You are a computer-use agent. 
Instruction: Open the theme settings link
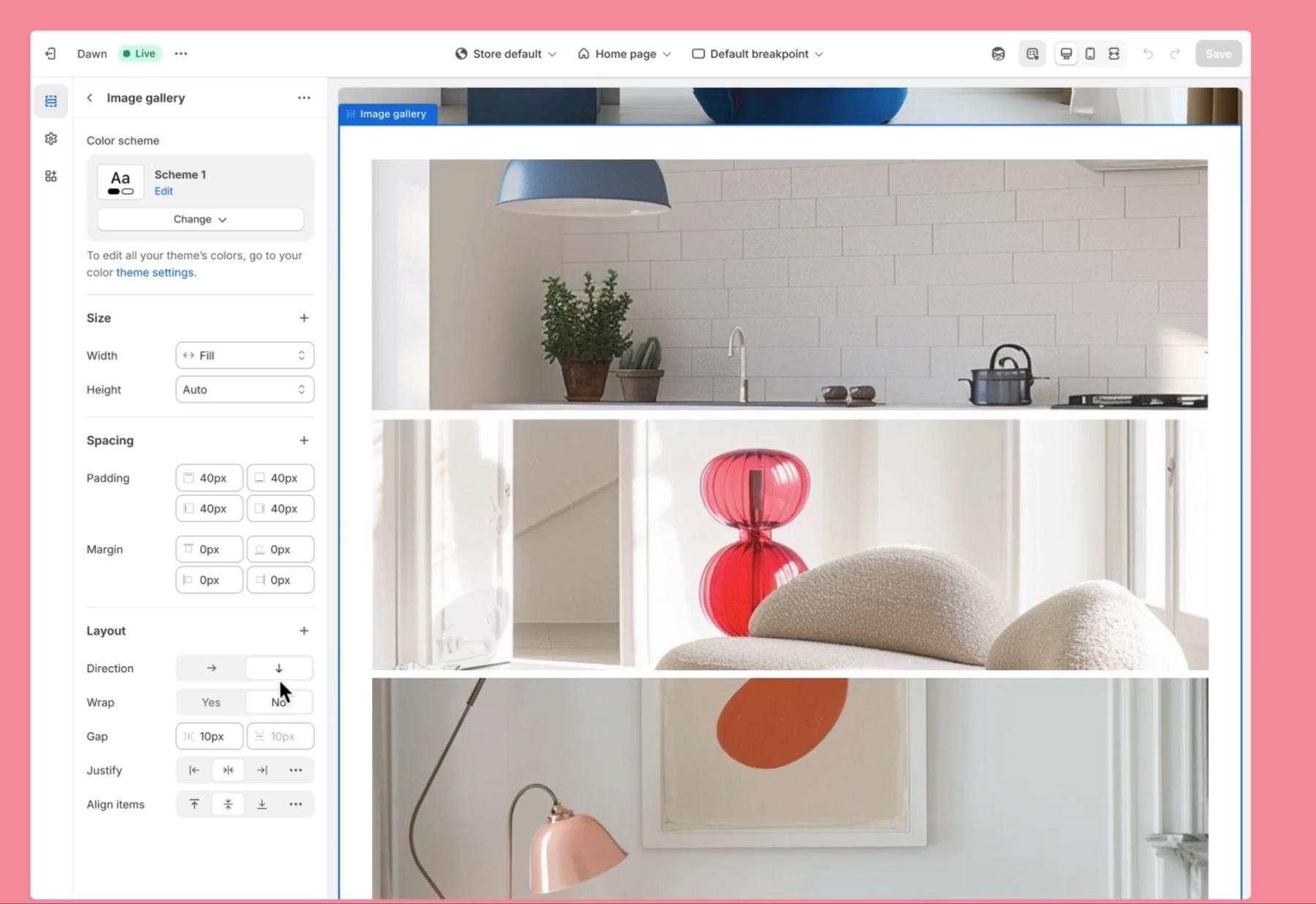coord(156,272)
